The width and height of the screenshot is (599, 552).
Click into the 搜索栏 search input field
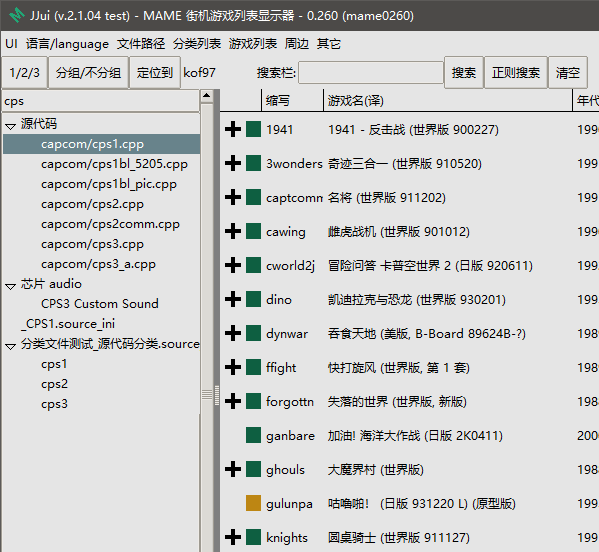point(371,72)
